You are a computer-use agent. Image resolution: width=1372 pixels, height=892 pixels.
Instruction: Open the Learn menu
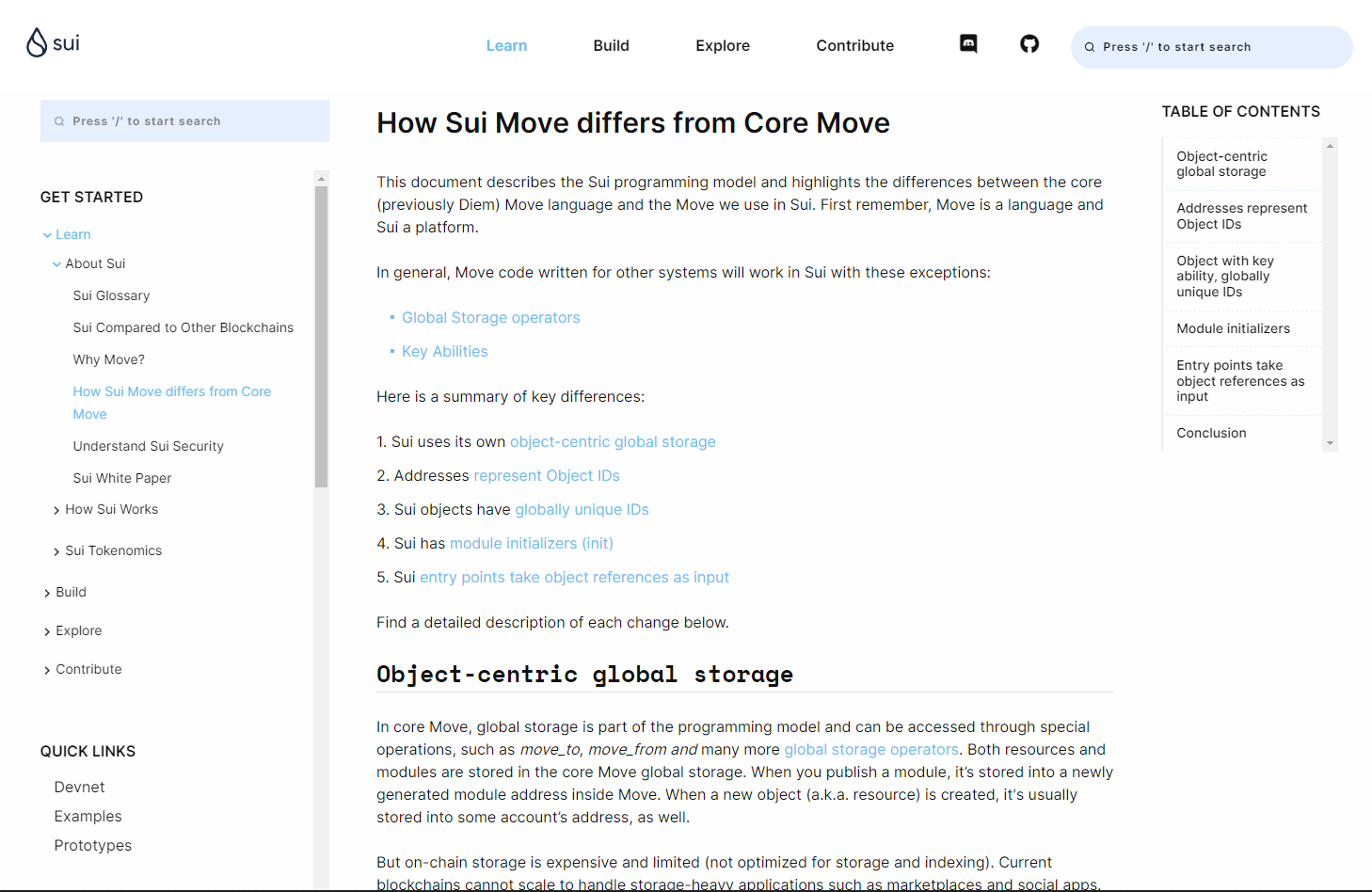(x=506, y=45)
